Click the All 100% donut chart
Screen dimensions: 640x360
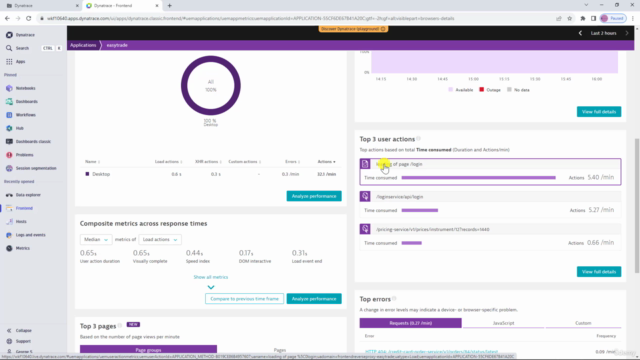(x=211, y=86)
